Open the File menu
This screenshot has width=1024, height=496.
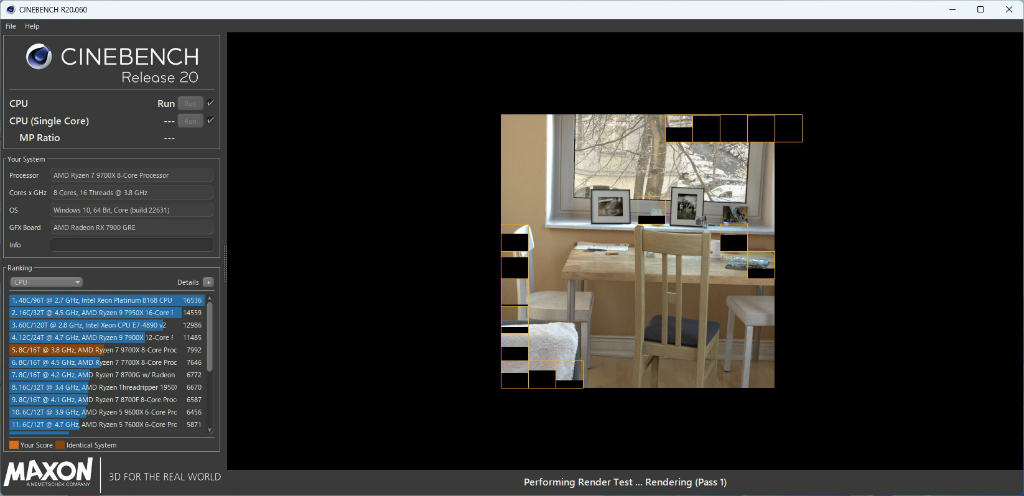click(x=10, y=27)
